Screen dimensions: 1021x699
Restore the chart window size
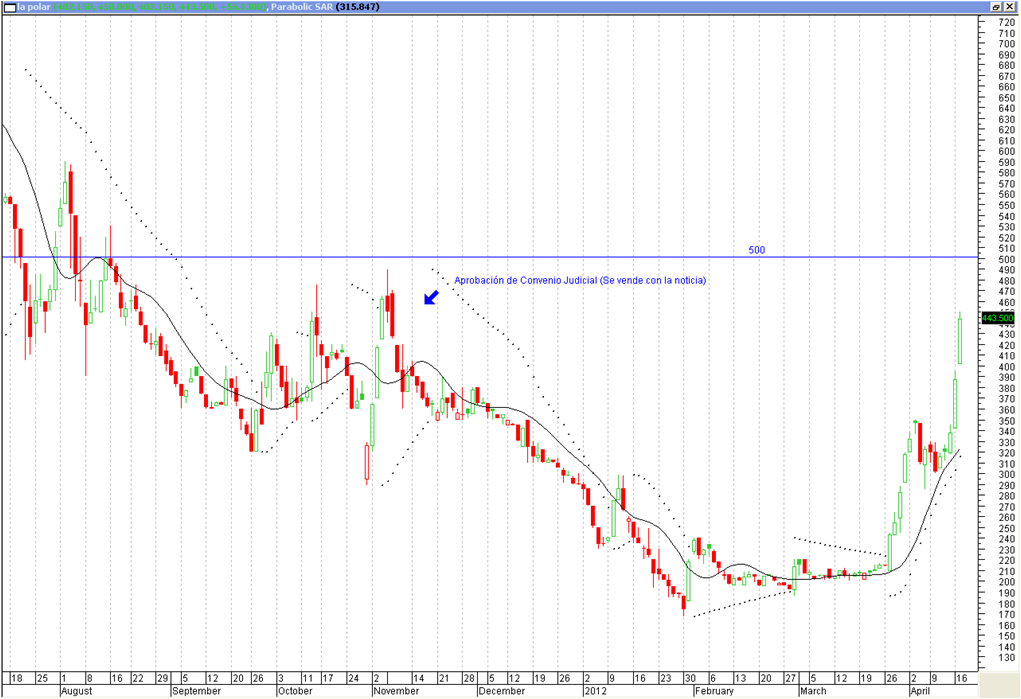pyautogui.click(x=996, y=6)
